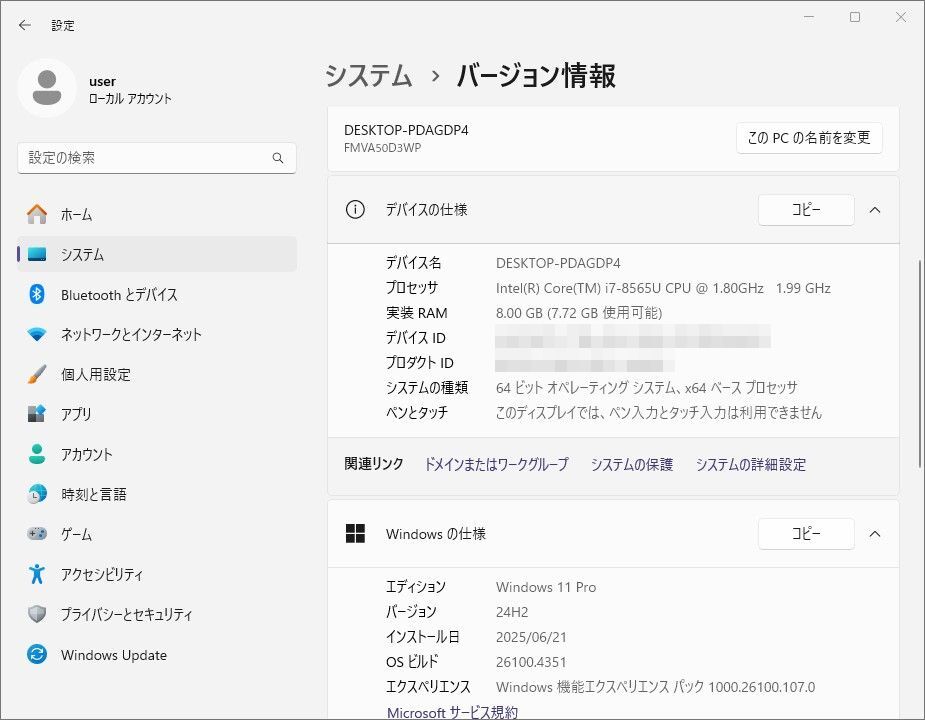
Task: Focus the 設定の検索 field
Action: 157,158
